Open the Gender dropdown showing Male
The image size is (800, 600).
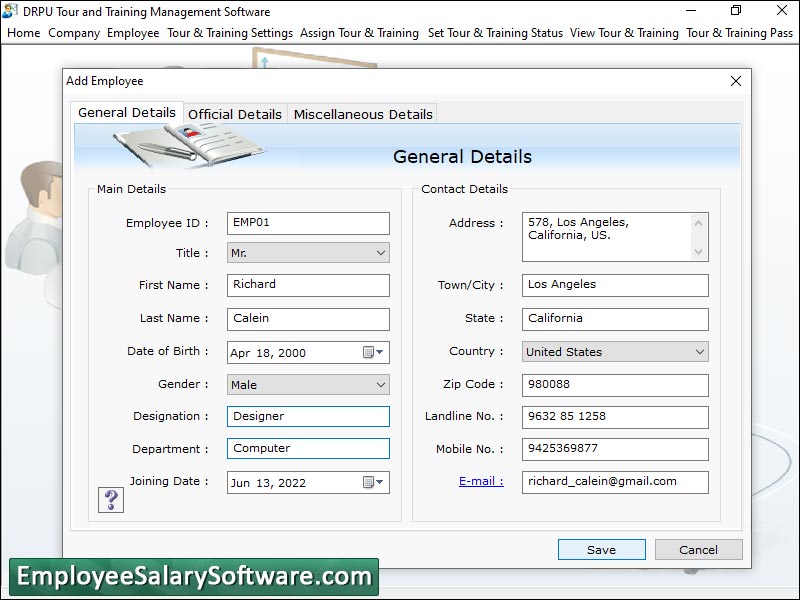tap(380, 384)
